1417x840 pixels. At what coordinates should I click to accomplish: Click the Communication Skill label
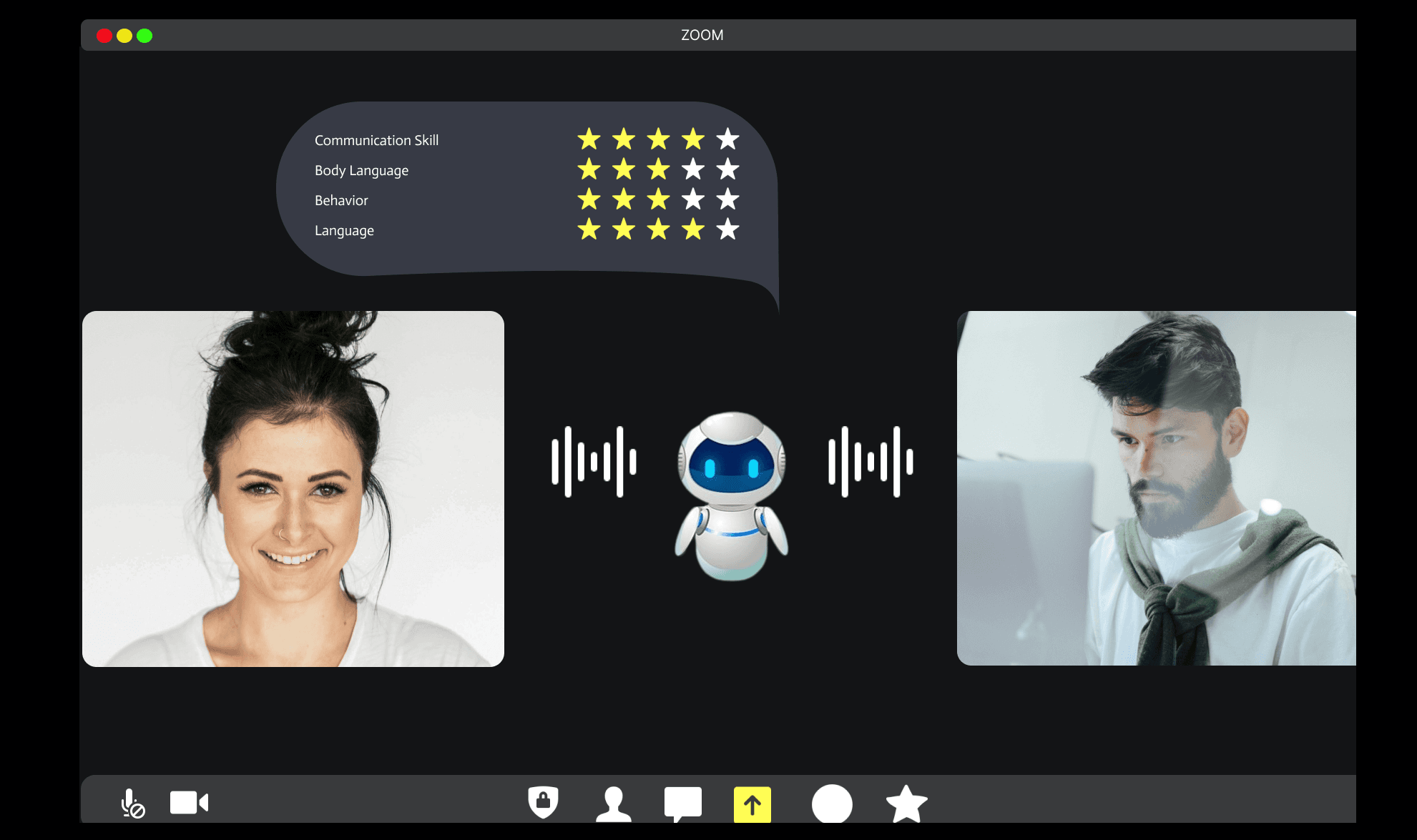(x=376, y=140)
